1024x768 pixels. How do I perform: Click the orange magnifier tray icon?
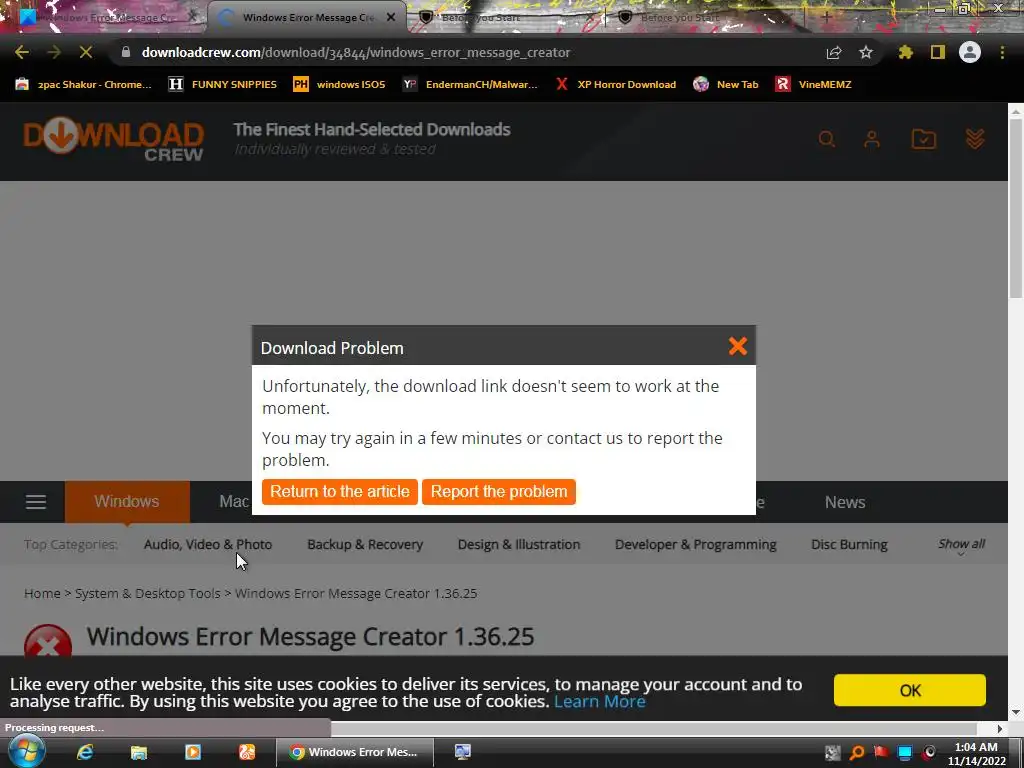pyautogui.click(x=857, y=753)
